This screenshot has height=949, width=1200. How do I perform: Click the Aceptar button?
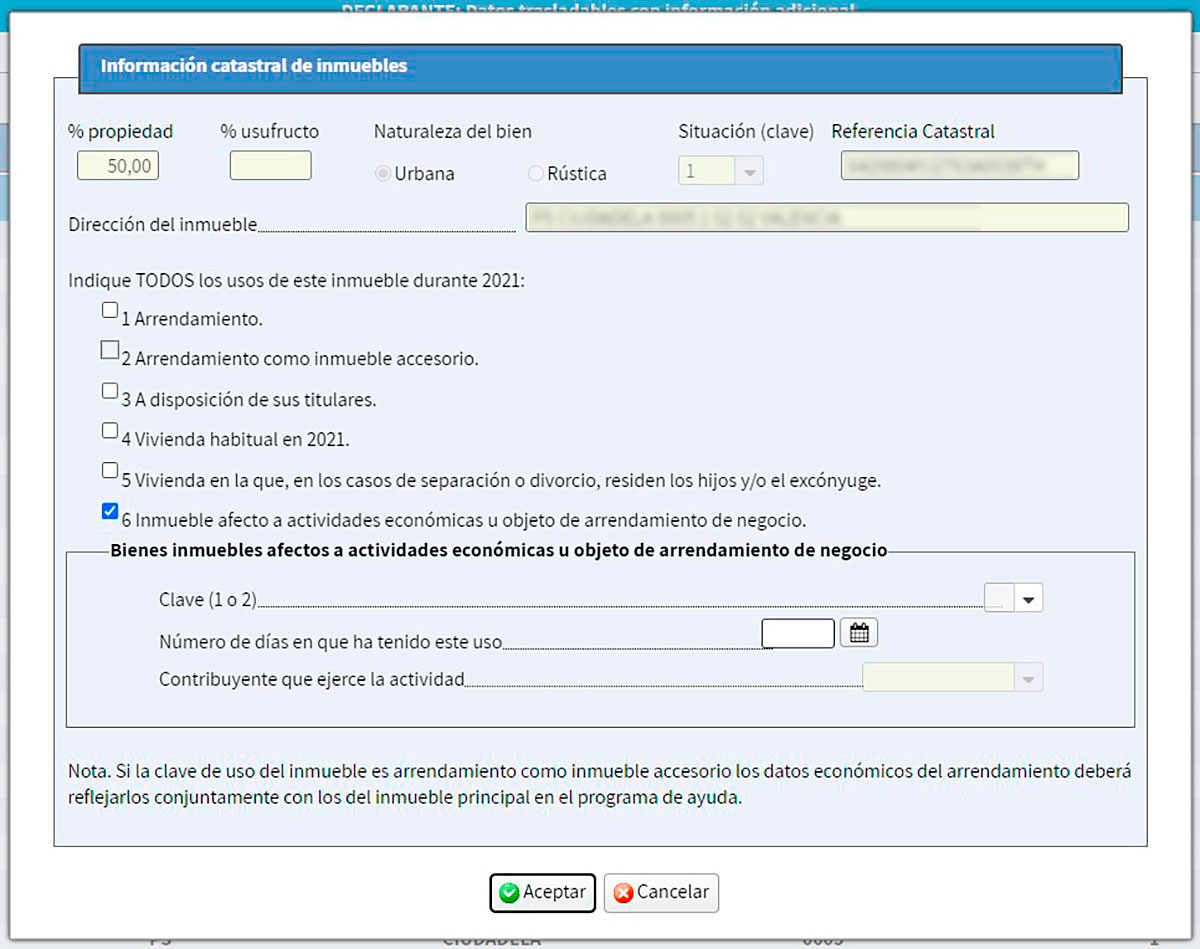coord(543,893)
